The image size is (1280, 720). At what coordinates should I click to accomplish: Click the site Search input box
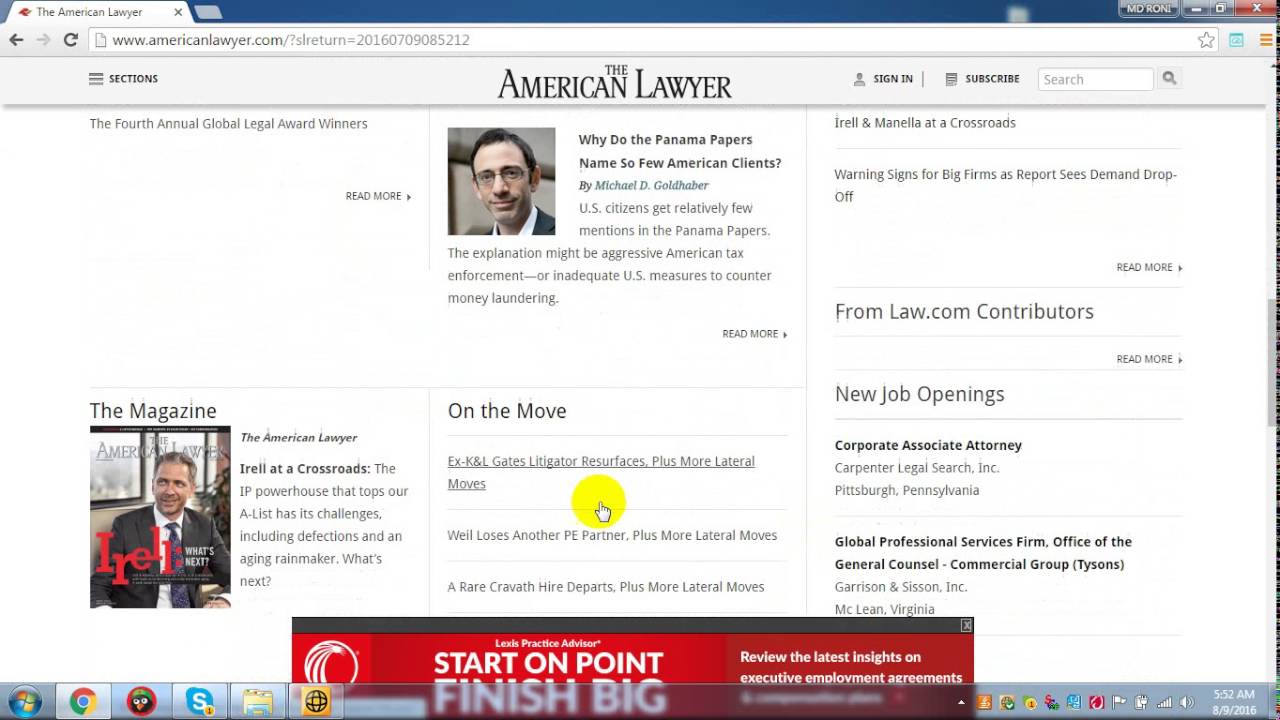[1096, 79]
